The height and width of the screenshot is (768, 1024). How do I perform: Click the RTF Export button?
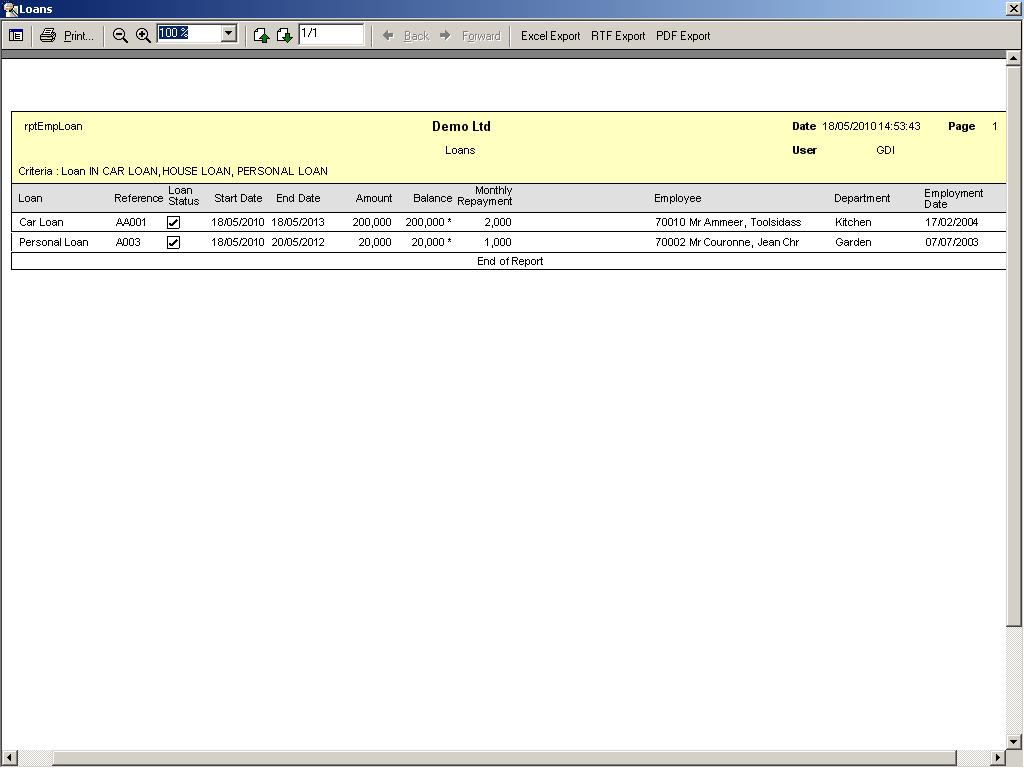coord(618,35)
